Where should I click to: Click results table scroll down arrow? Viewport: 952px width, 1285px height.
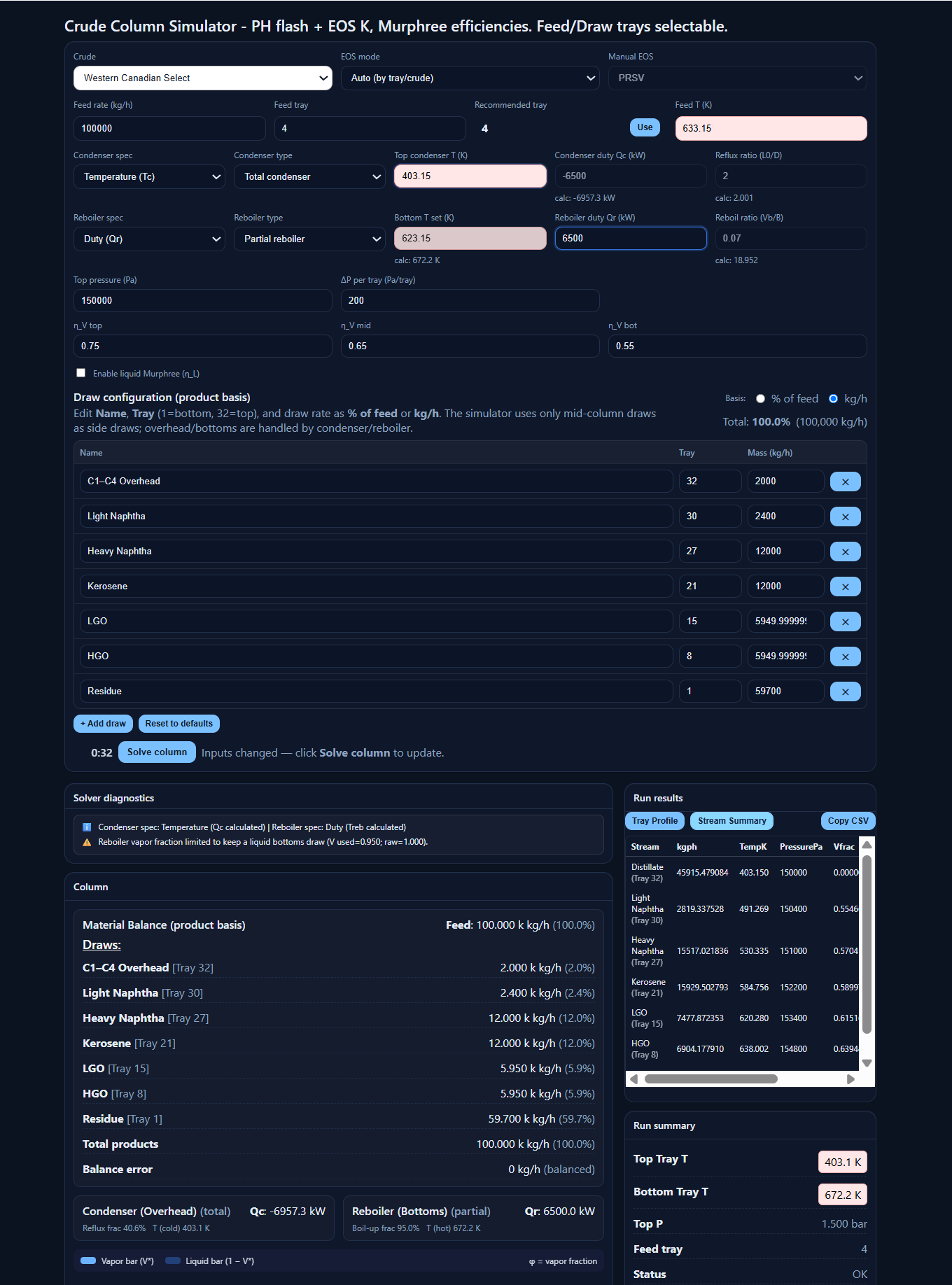click(x=867, y=1063)
